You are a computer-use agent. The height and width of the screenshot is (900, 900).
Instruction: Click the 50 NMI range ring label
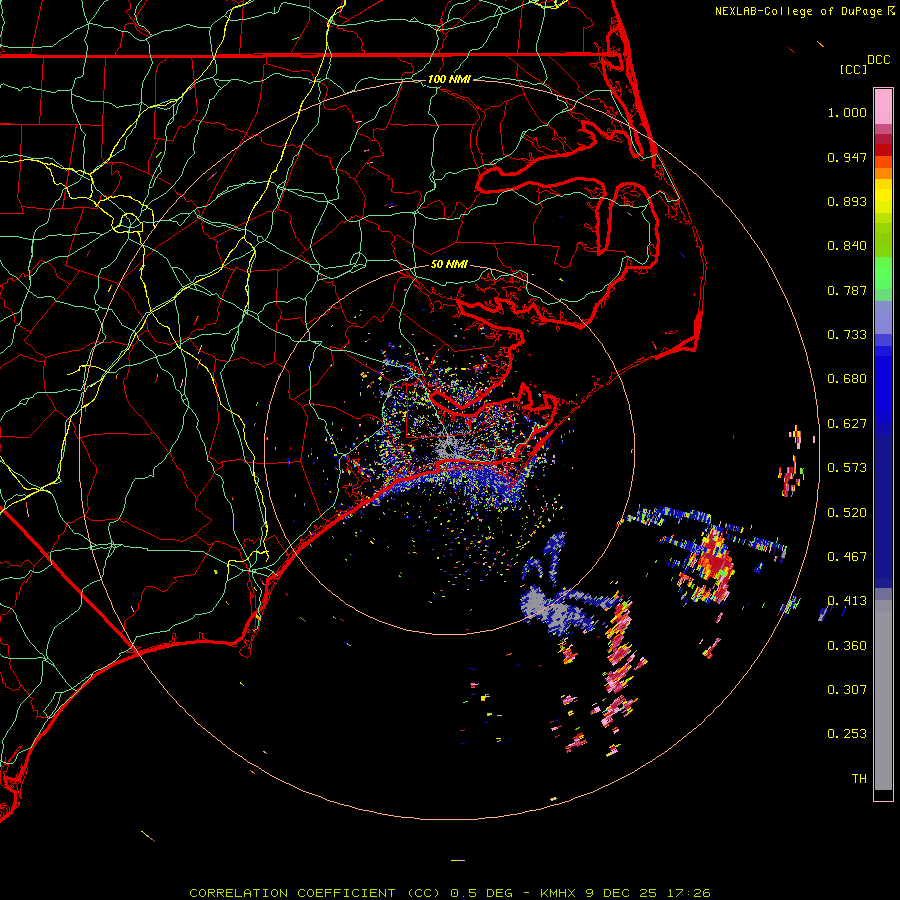click(x=449, y=264)
